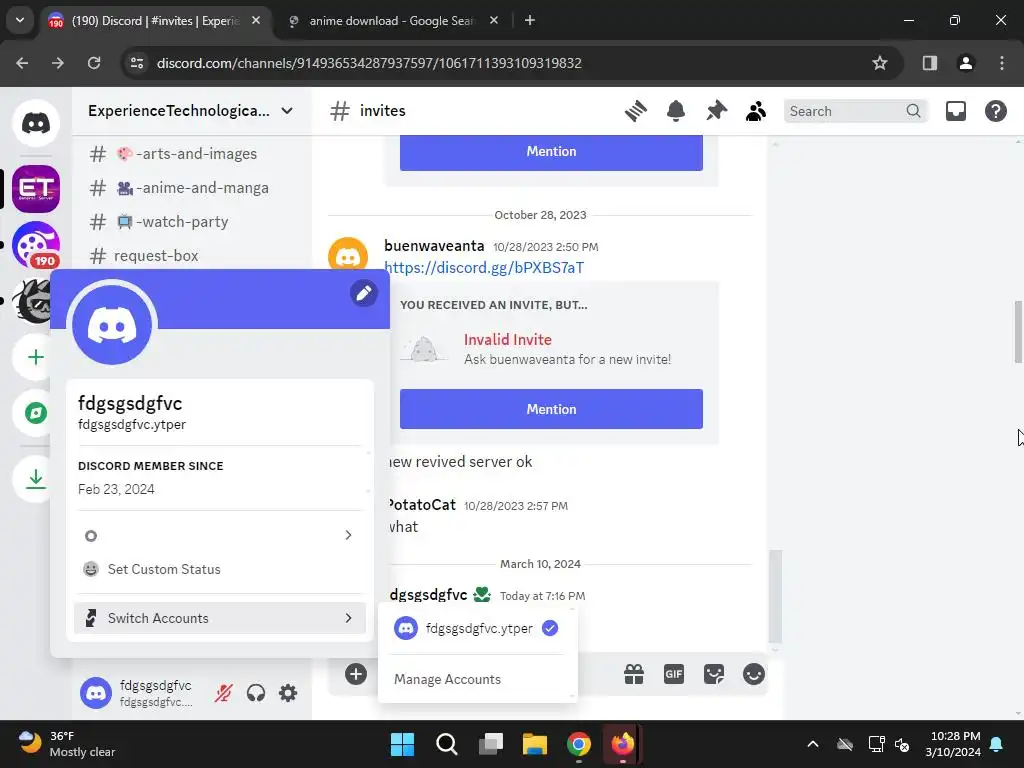Open Windows Task View from taskbar
Image resolution: width=1024 pixels, height=768 pixels.
tap(490, 744)
